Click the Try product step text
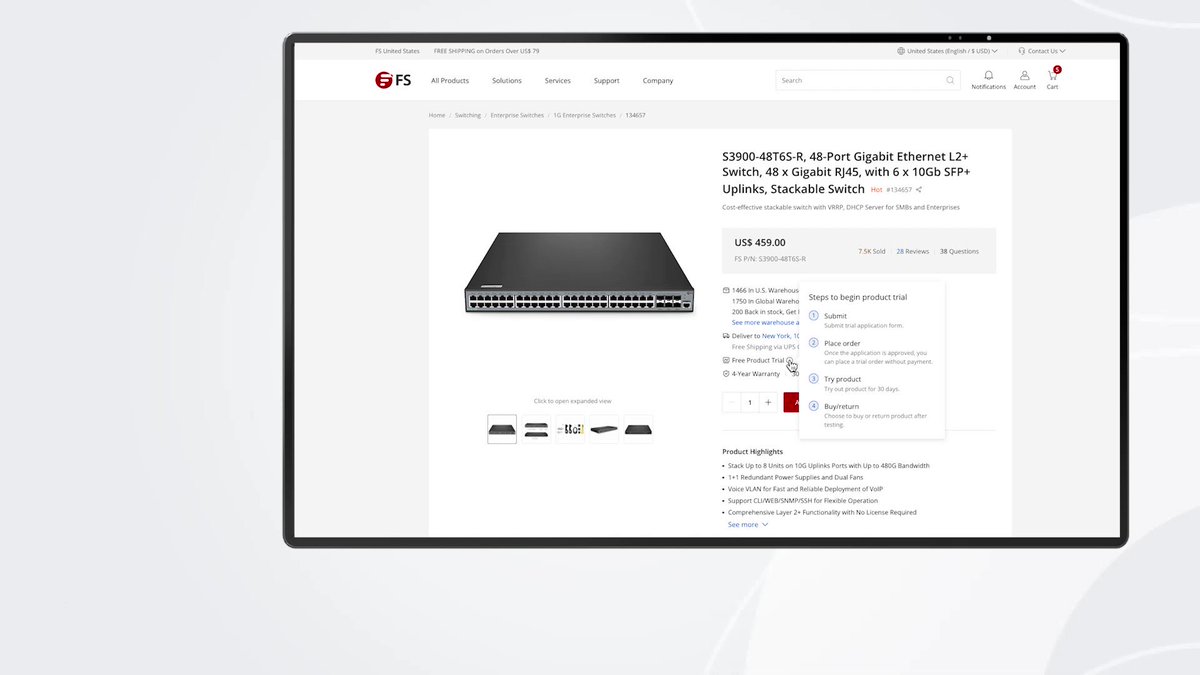 coord(843,379)
